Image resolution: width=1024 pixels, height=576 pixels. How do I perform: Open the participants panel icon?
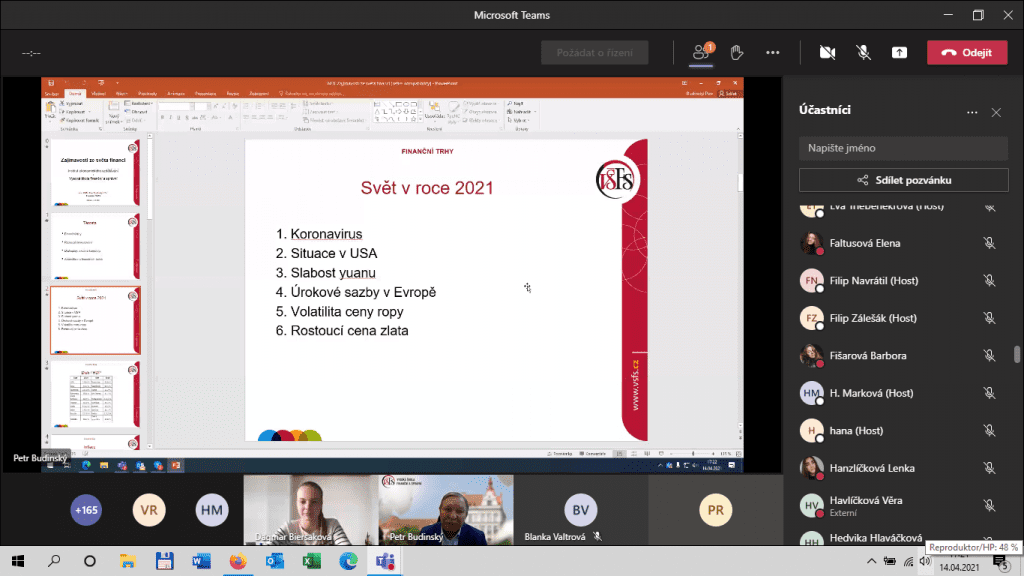click(701, 52)
